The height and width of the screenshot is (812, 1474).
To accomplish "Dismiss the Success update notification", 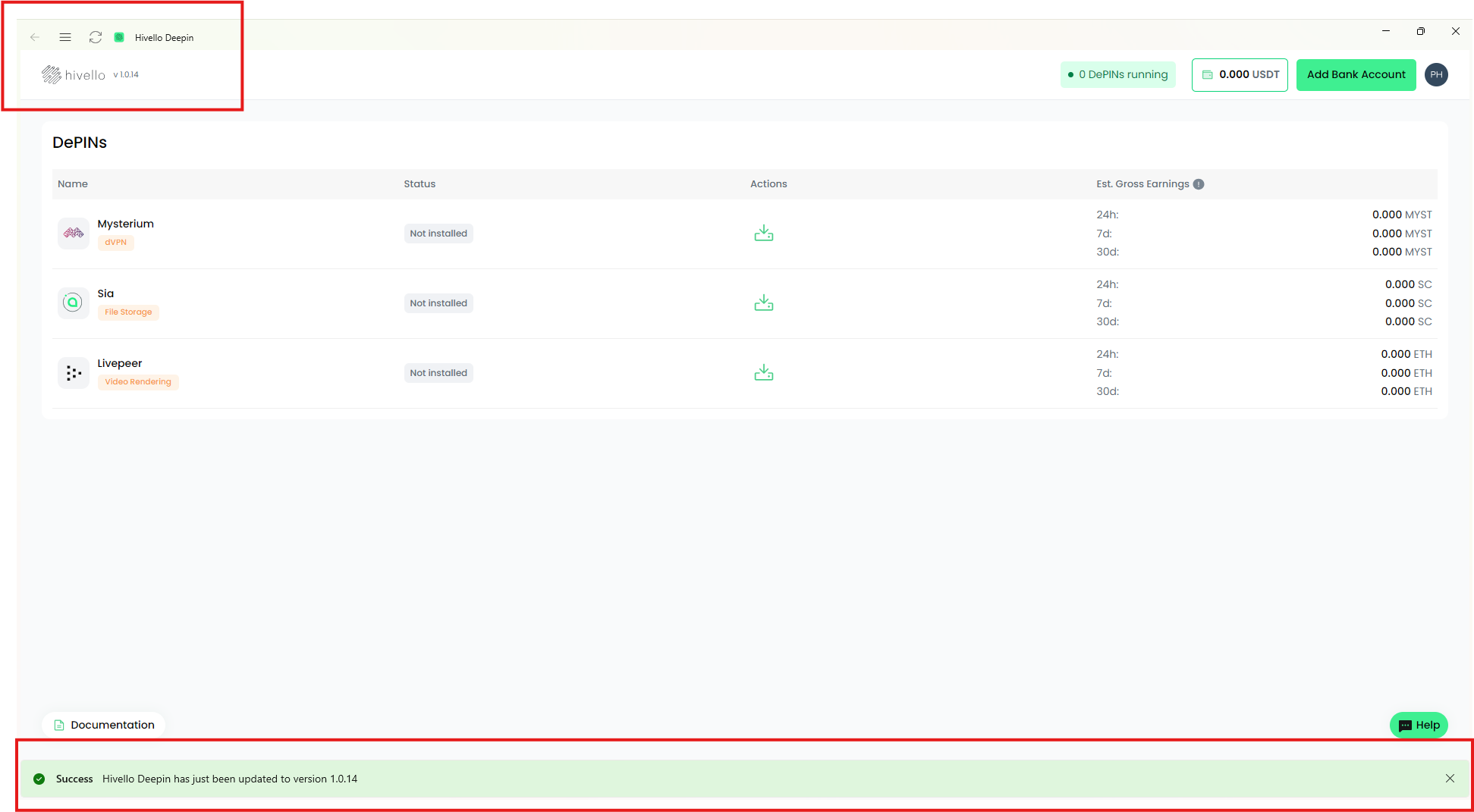I will [x=1450, y=779].
